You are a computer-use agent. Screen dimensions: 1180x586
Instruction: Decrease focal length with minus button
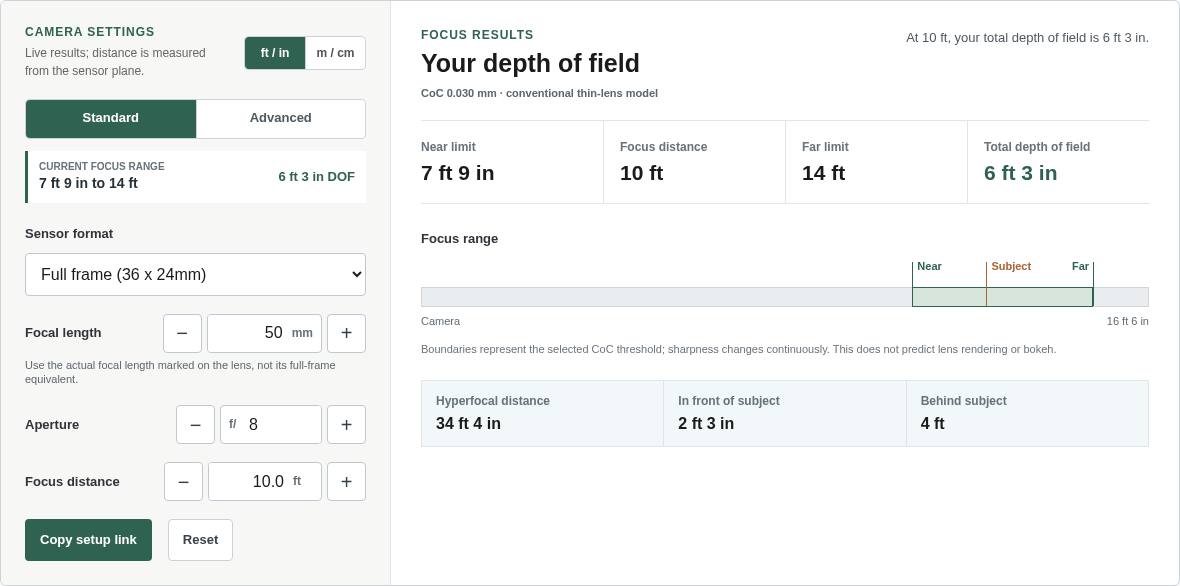[182, 333]
